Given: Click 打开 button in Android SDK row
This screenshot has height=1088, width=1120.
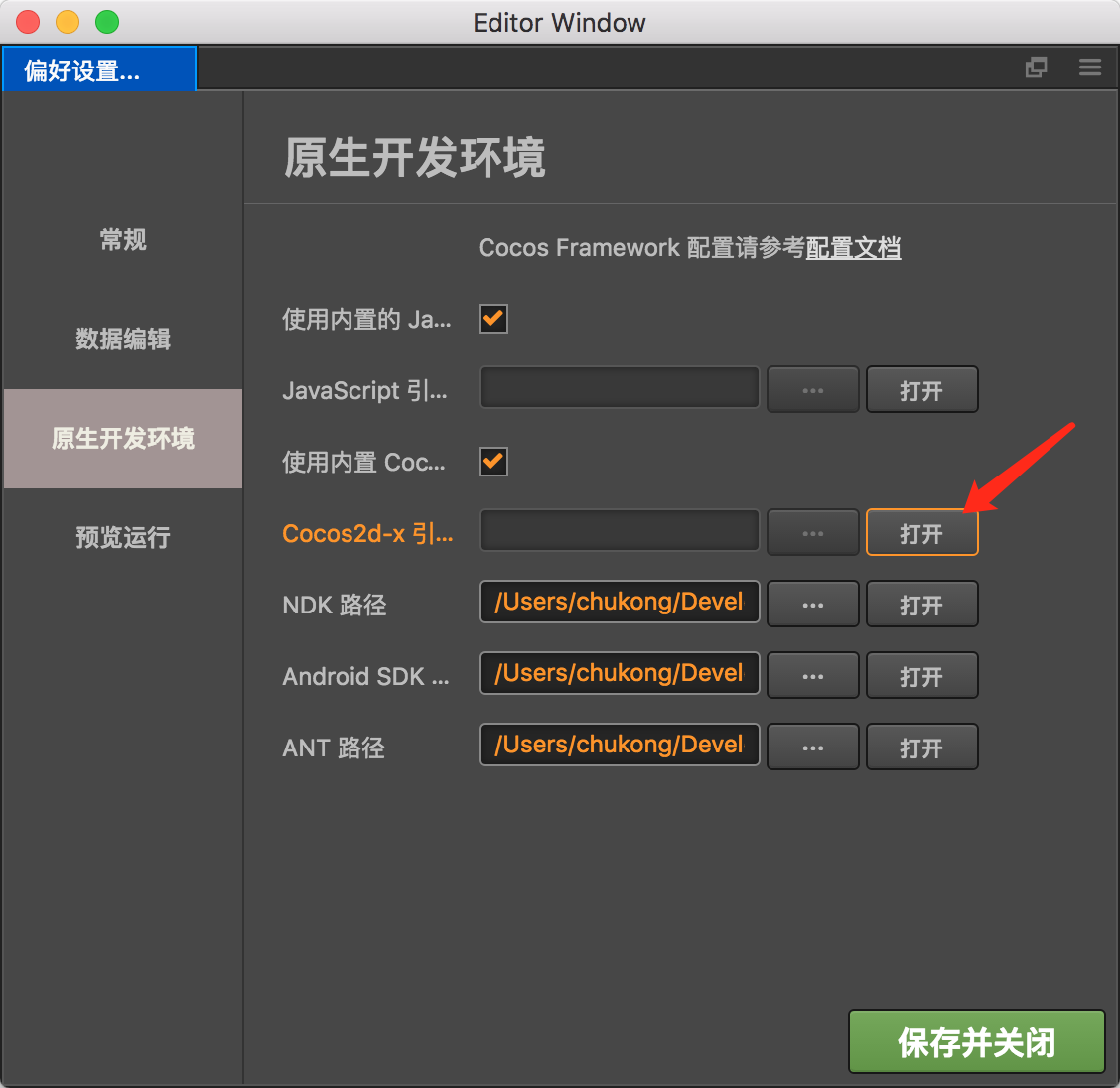Looking at the screenshot, I should [921, 675].
